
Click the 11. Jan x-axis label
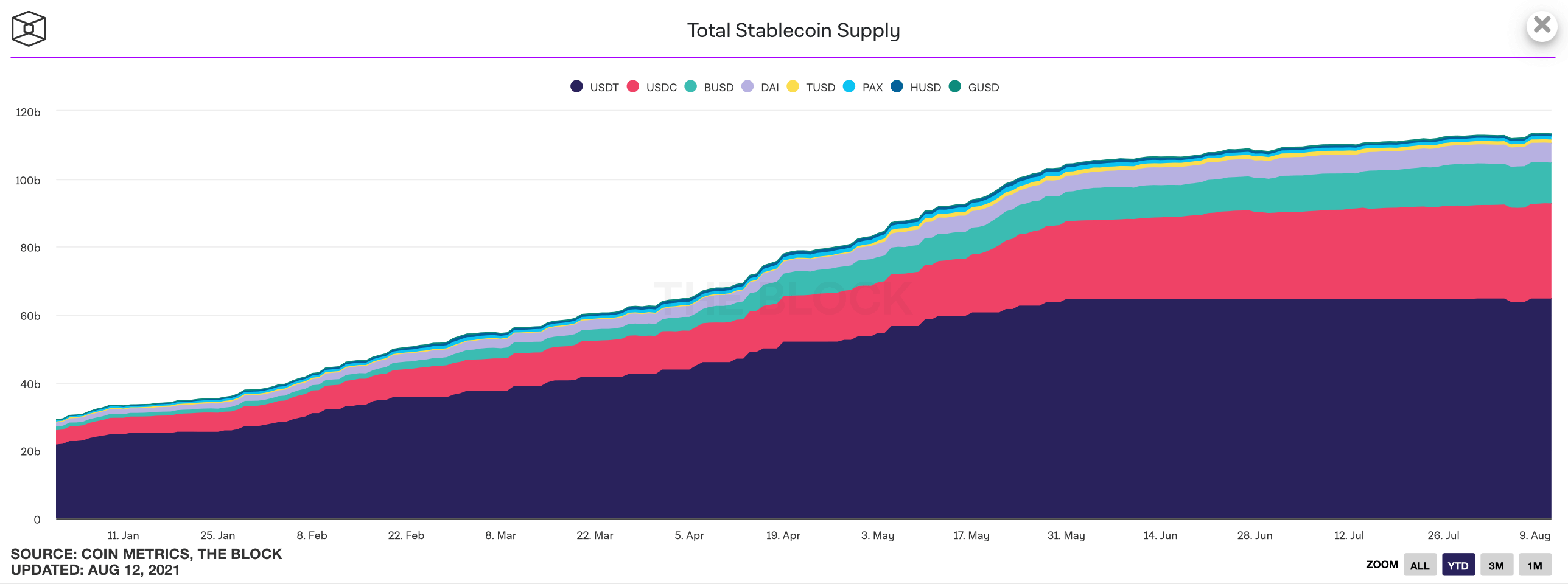click(123, 535)
